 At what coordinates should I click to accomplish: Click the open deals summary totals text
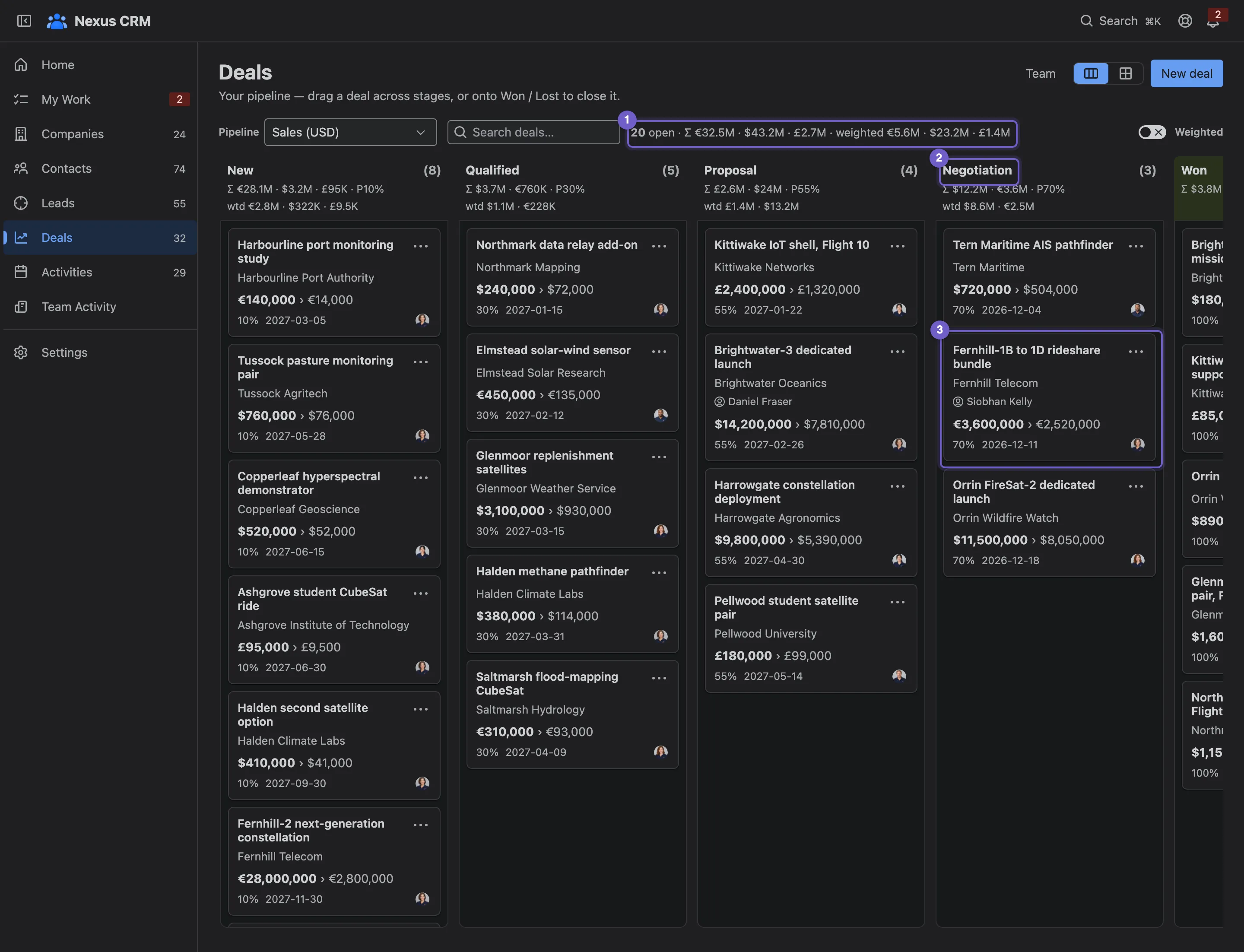pos(821,133)
